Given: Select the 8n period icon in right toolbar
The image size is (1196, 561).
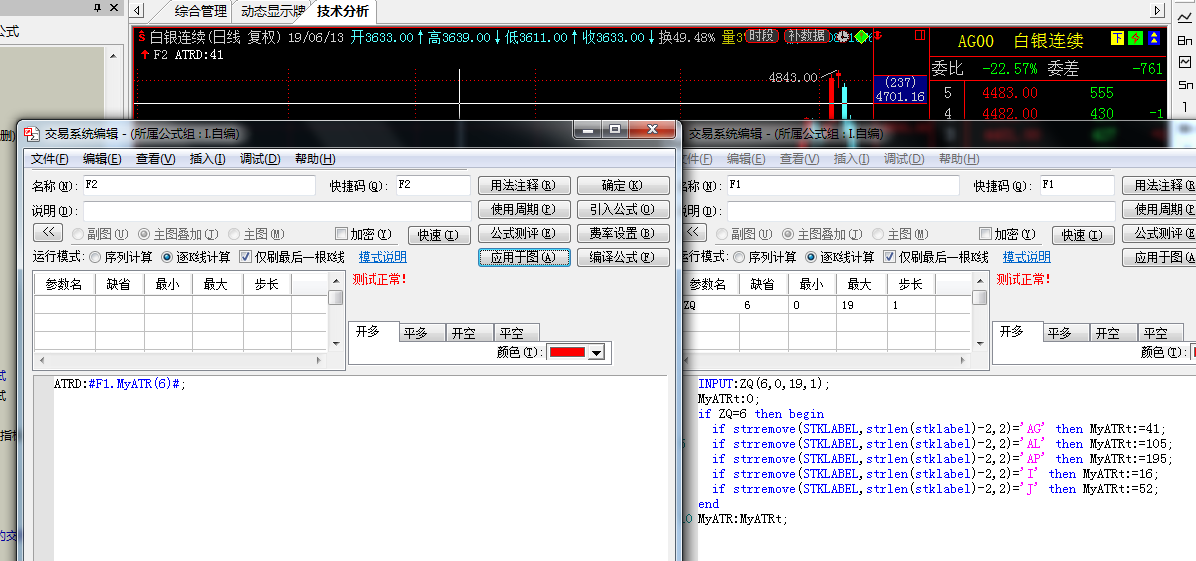Looking at the screenshot, I should (1185, 40).
